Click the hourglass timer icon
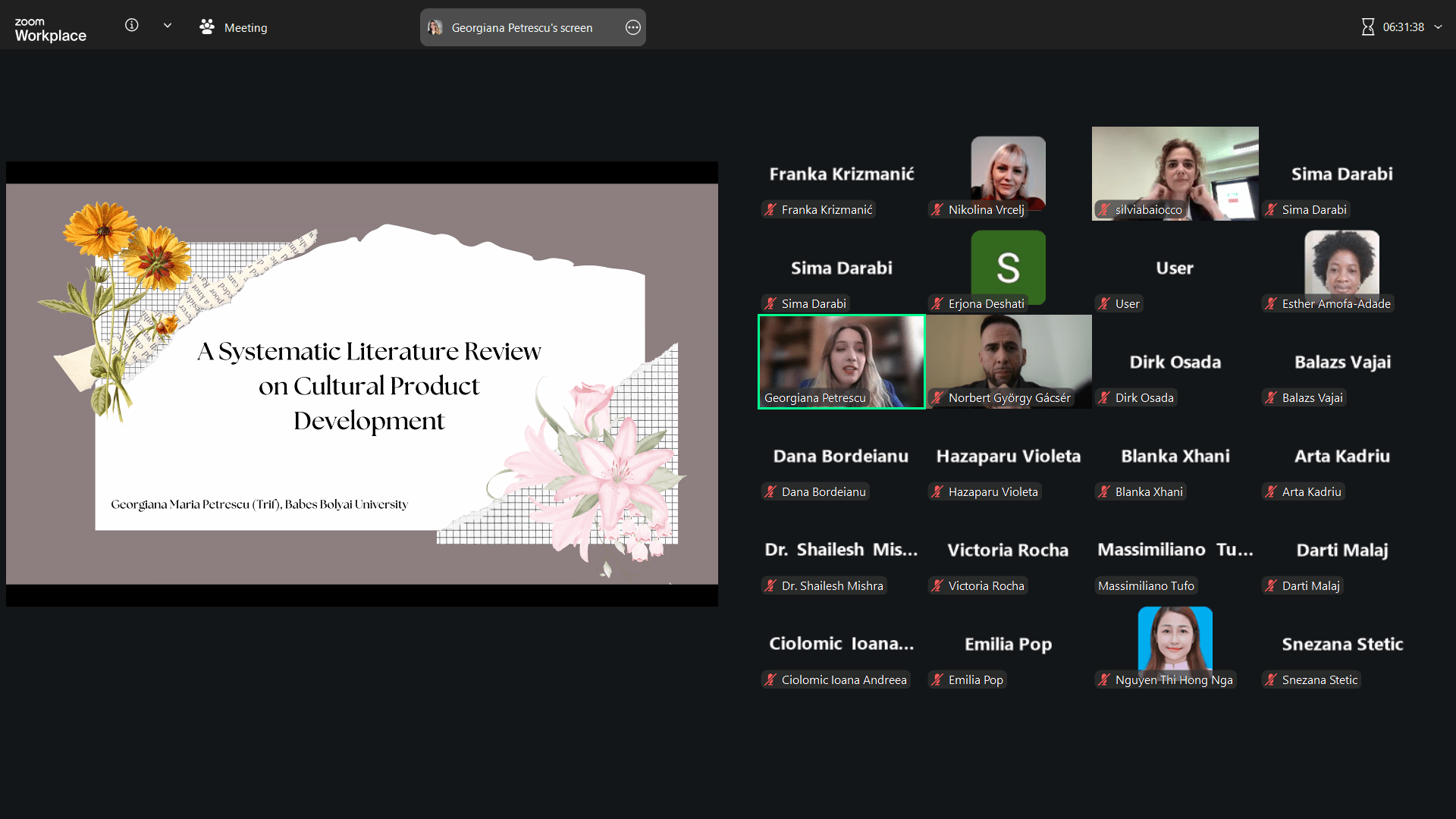The height and width of the screenshot is (819, 1456). tap(1367, 27)
